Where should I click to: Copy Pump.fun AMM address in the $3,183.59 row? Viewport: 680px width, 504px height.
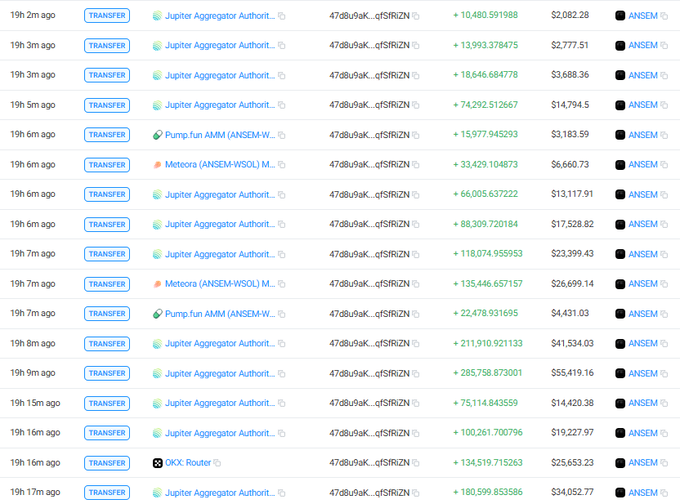[x=281, y=135]
